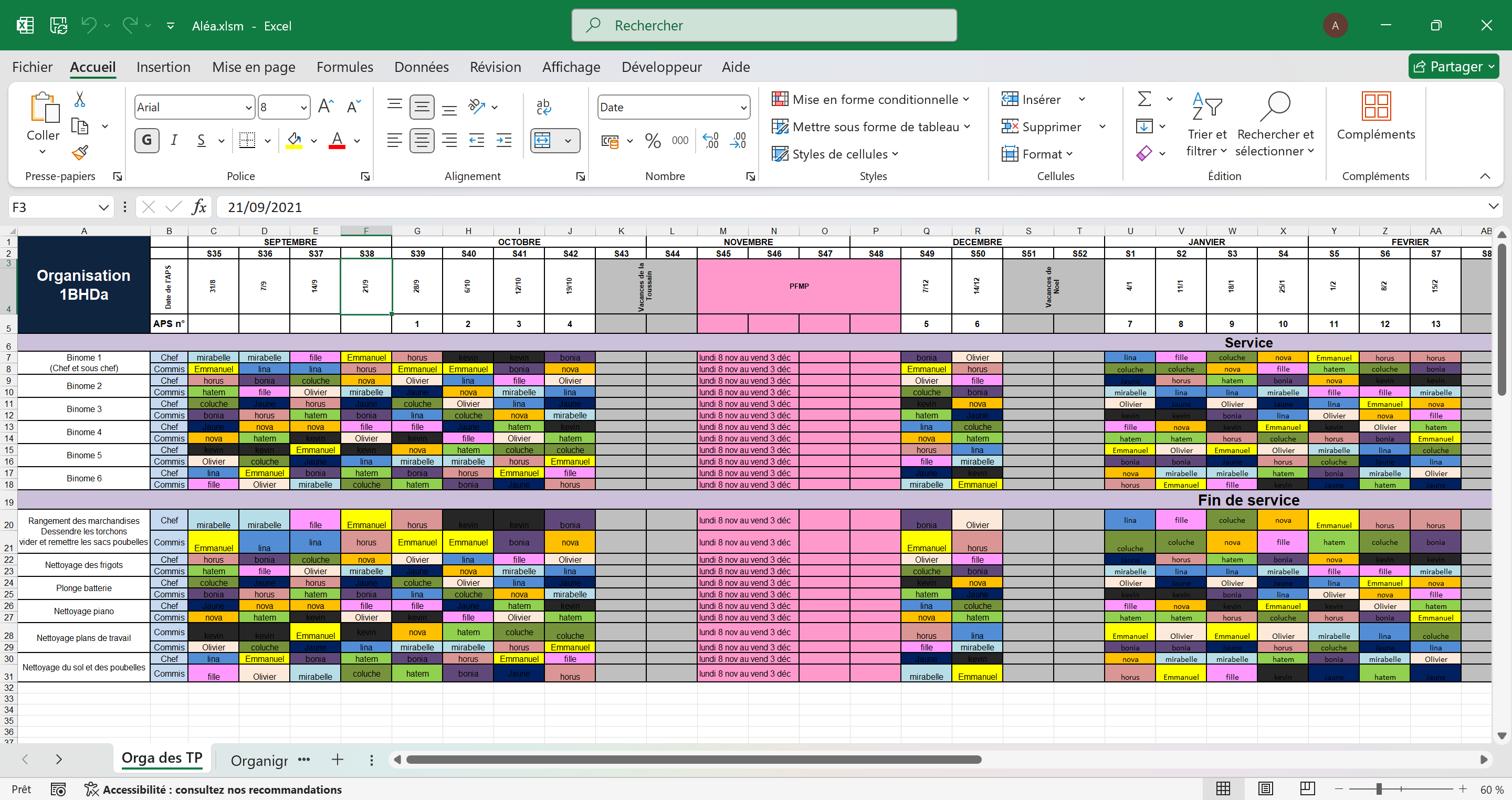Open the Compléments add-ins icon

pyautogui.click(x=1375, y=107)
